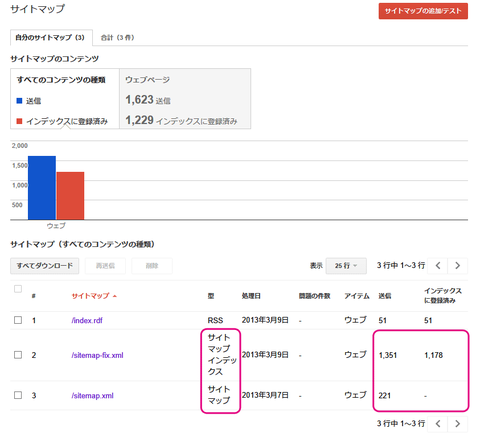The width and height of the screenshot is (480, 433).
Task: Sort by 処理日 column header
Action: point(251,296)
